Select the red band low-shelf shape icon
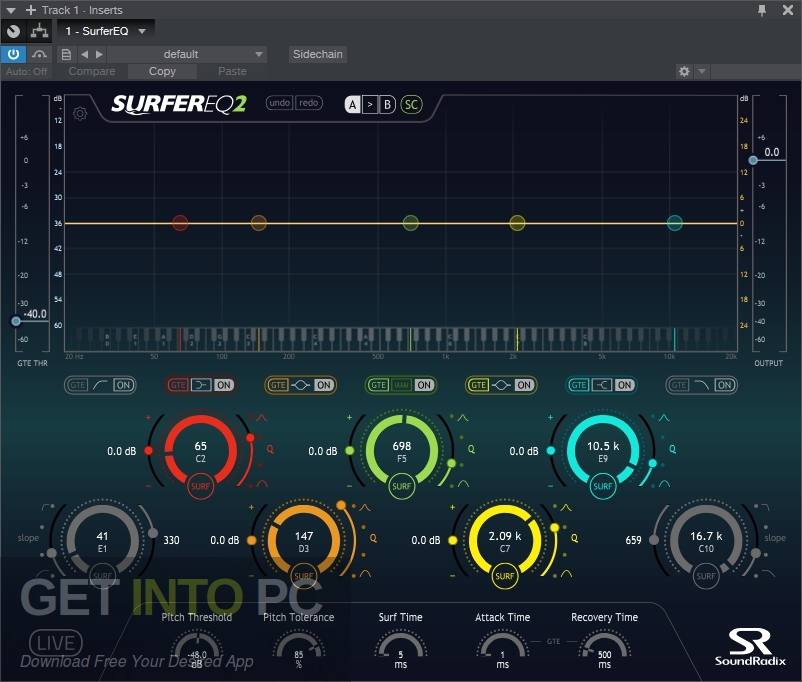Screen dimensions: 802x682 pos(200,385)
